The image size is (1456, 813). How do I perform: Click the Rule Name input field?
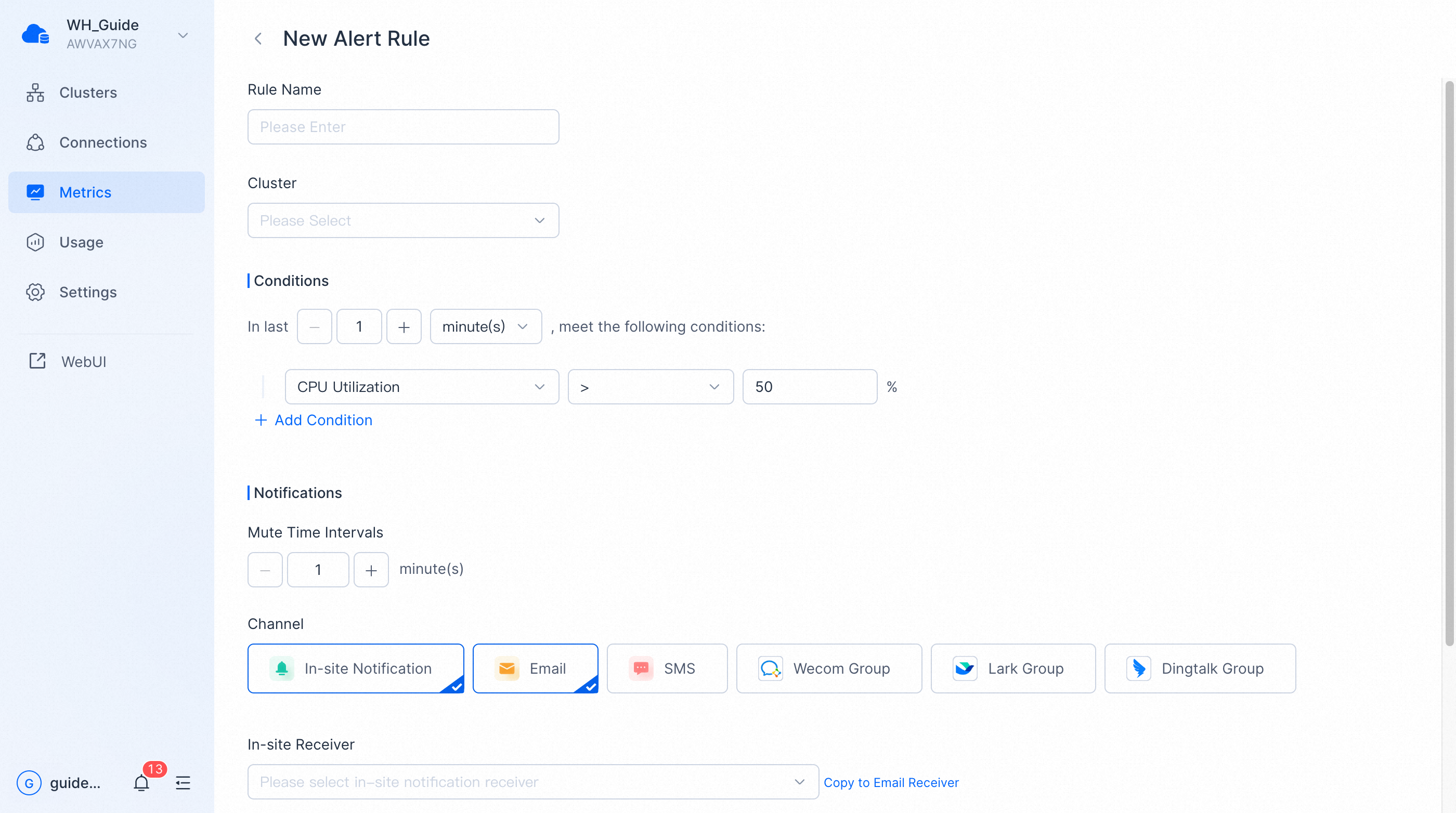402,126
